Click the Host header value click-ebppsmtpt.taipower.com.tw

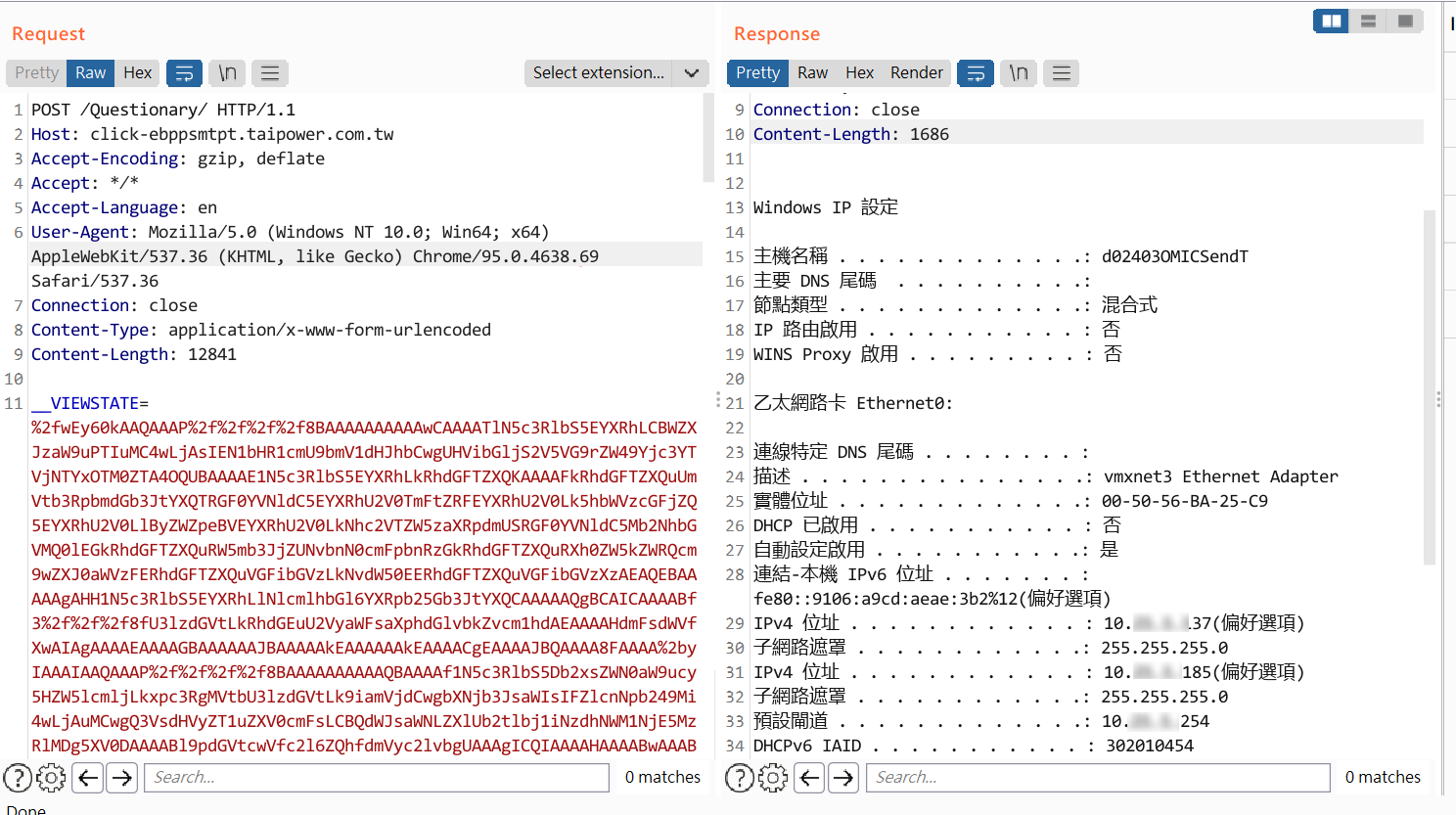(242, 134)
